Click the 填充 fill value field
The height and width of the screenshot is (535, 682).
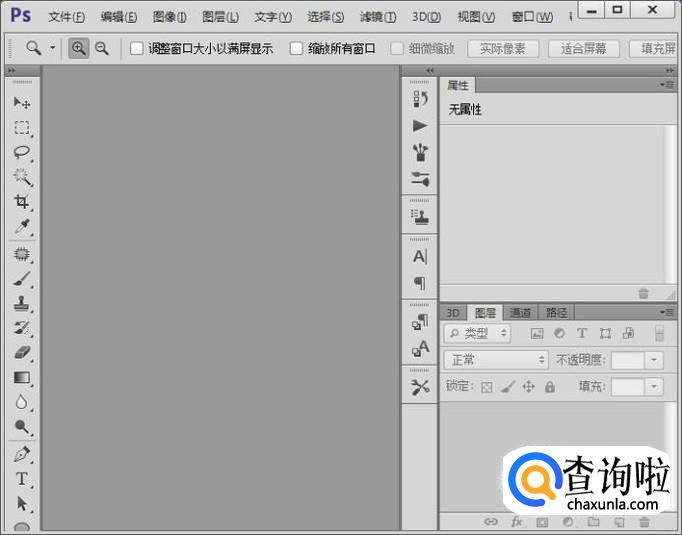[x=628, y=387]
